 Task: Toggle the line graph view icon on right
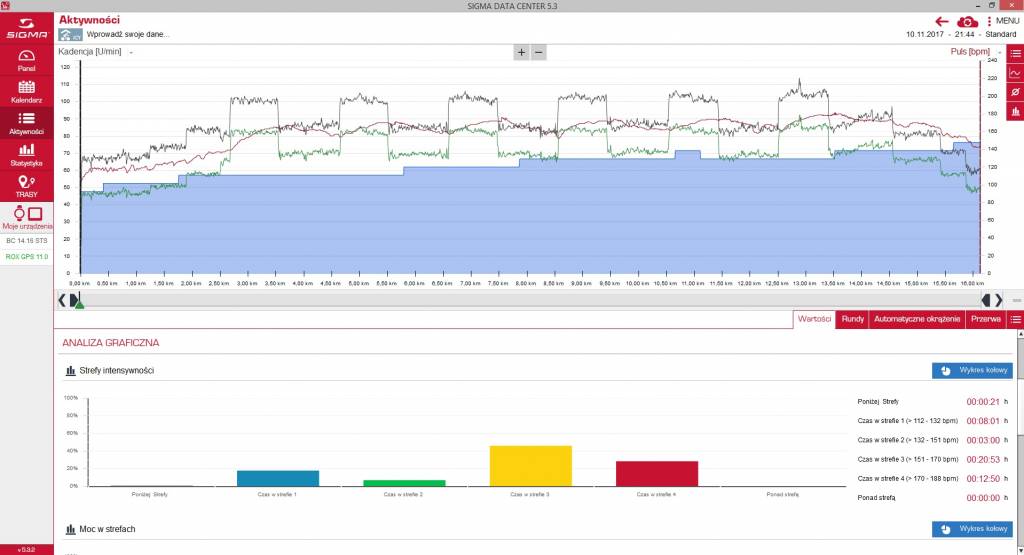point(1015,73)
